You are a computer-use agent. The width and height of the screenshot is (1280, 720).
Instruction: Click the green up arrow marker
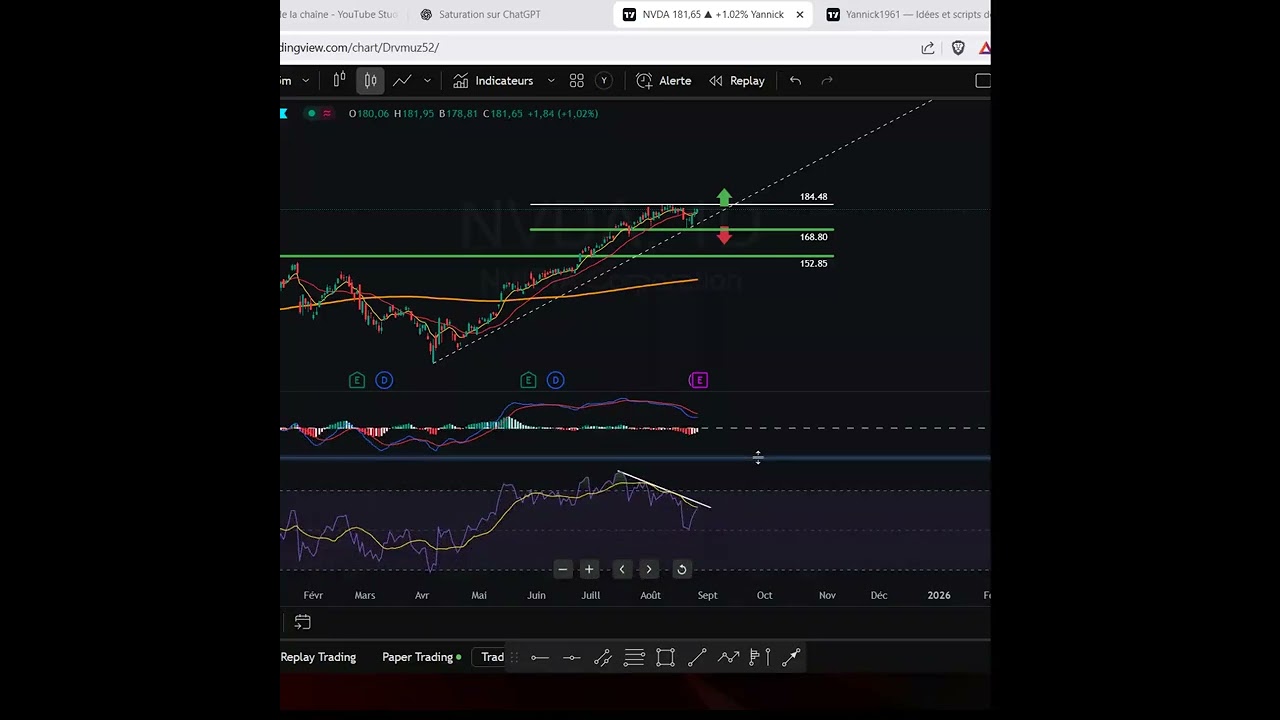point(724,197)
